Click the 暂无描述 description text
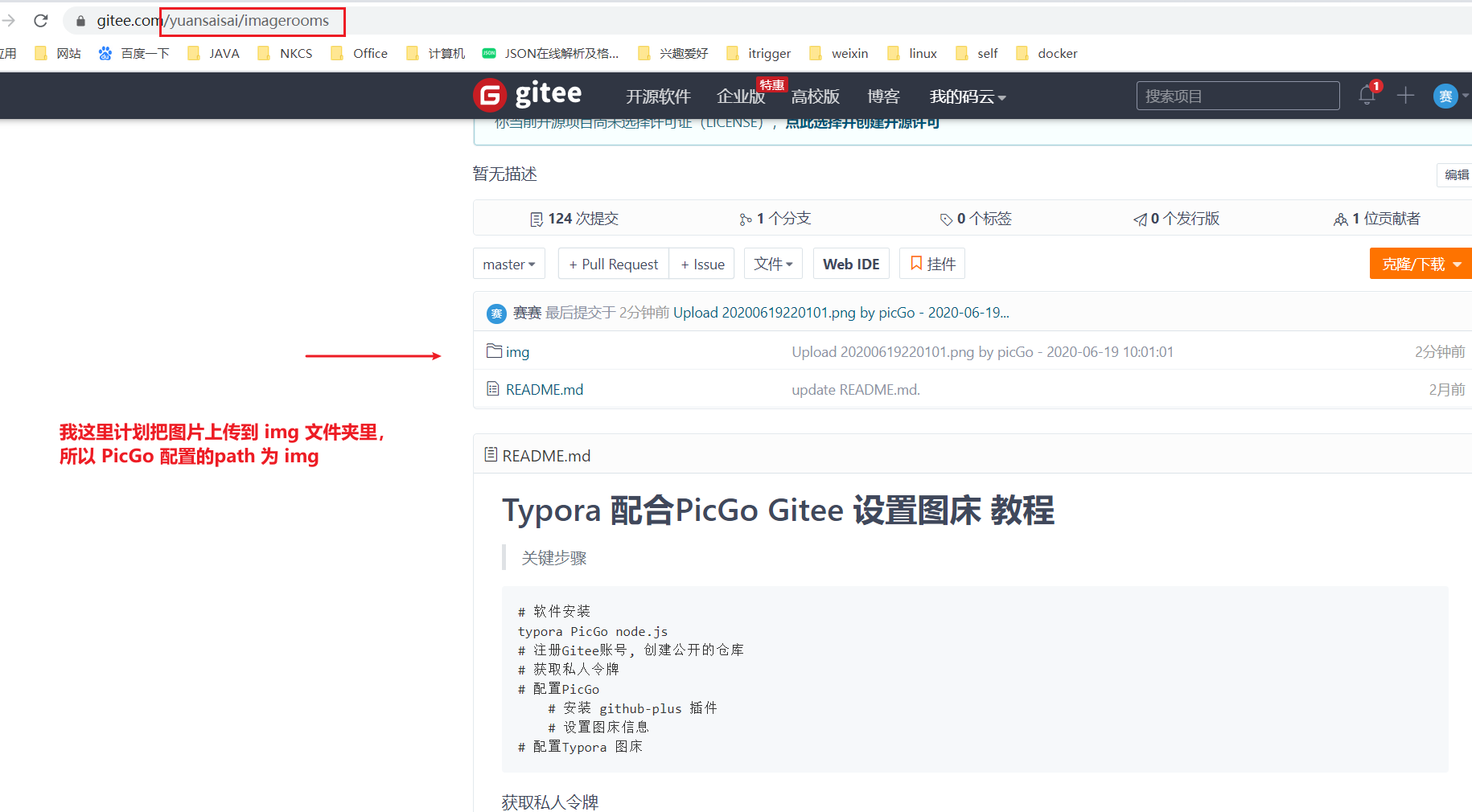The height and width of the screenshot is (812, 1472). coord(505,174)
